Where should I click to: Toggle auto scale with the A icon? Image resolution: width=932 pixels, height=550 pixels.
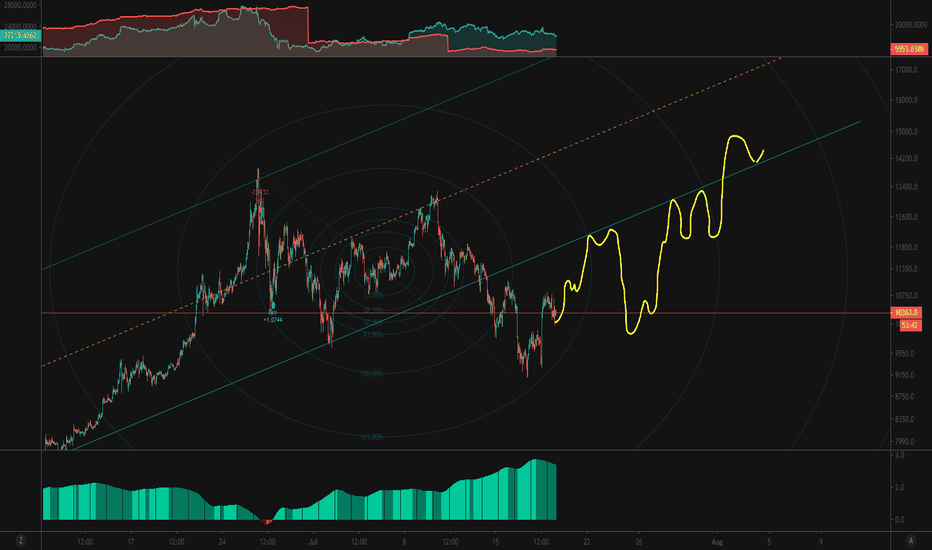tap(911, 540)
